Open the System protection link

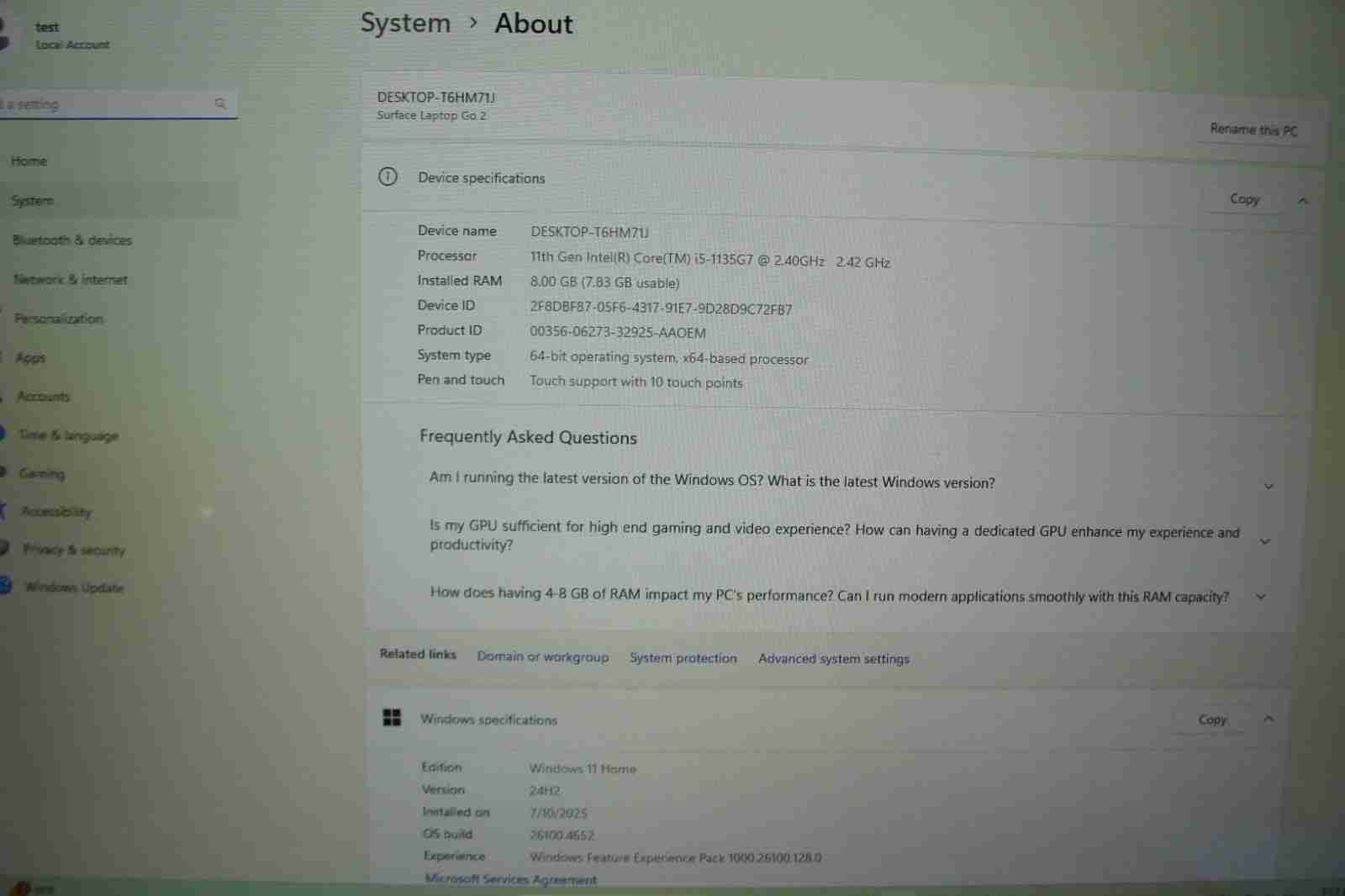coord(683,658)
